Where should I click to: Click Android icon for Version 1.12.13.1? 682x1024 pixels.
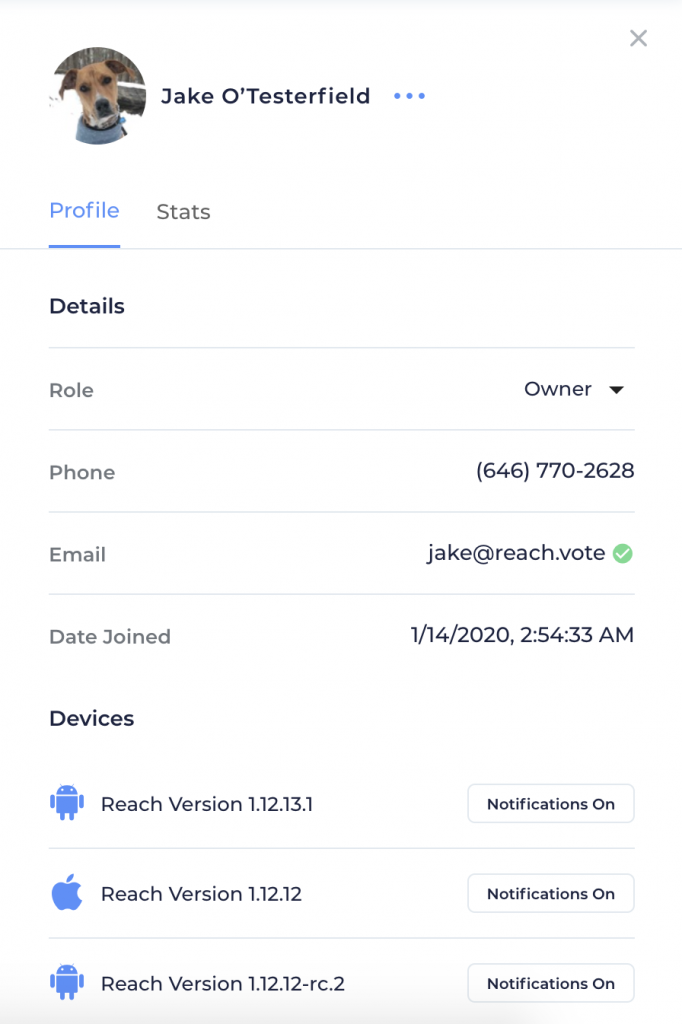tap(67, 803)
